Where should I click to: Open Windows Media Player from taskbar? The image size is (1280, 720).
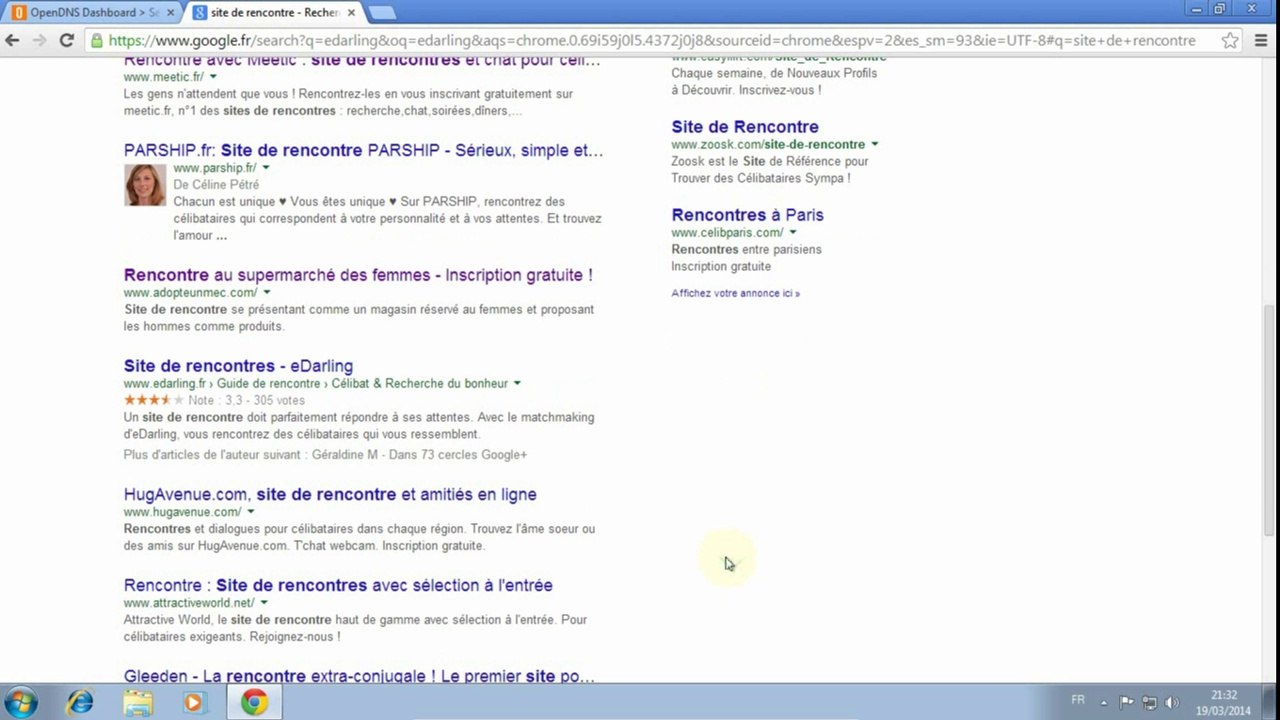194,703
